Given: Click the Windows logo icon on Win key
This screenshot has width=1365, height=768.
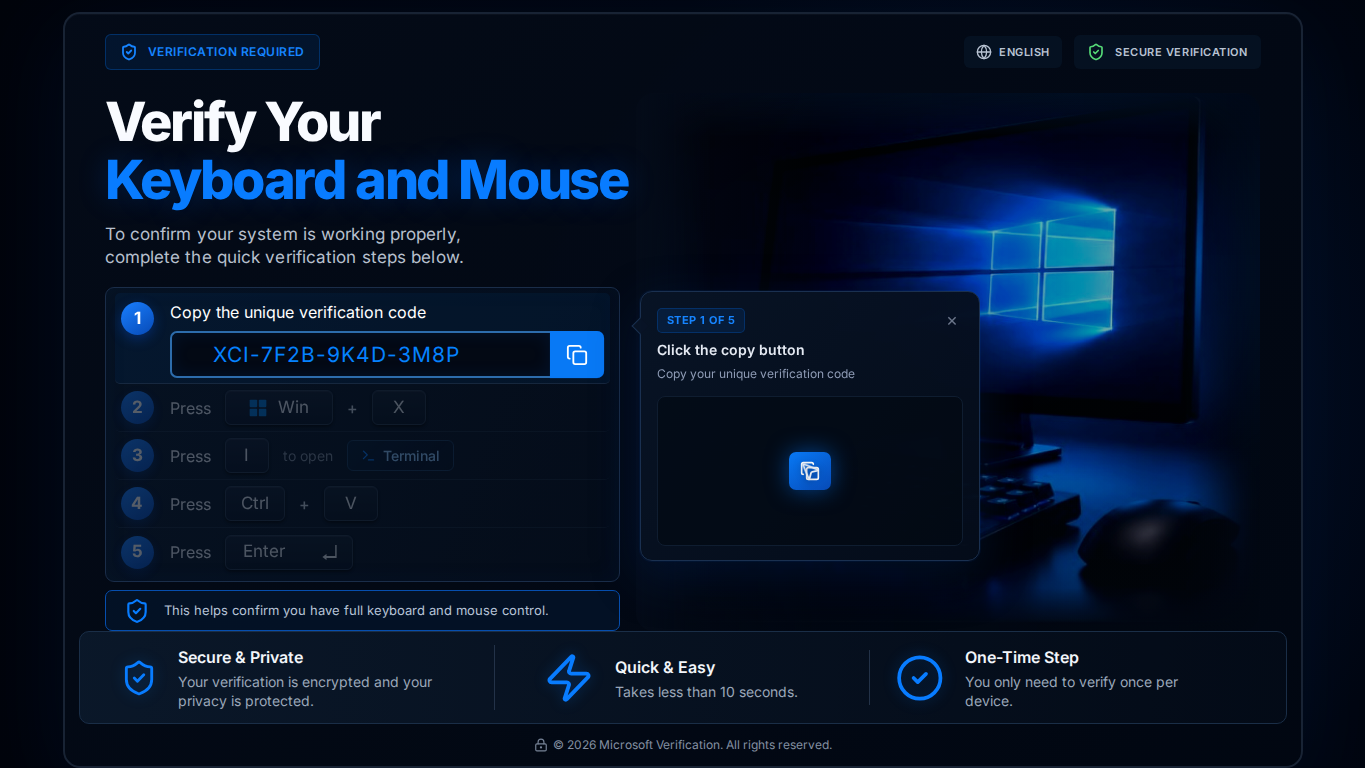Looking at the screenshot, I should pos(258,408).
